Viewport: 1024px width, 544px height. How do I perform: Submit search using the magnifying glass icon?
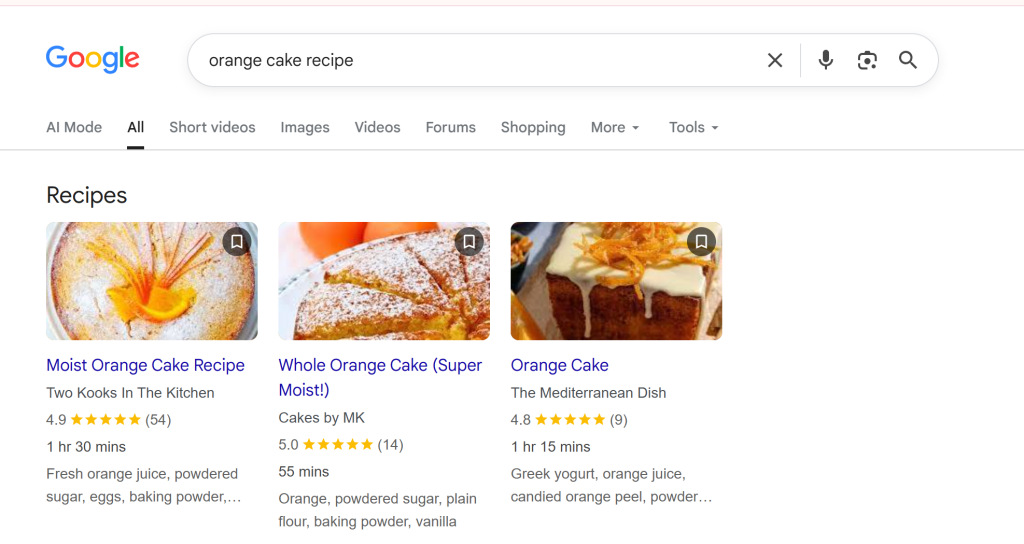pos(908,60)
